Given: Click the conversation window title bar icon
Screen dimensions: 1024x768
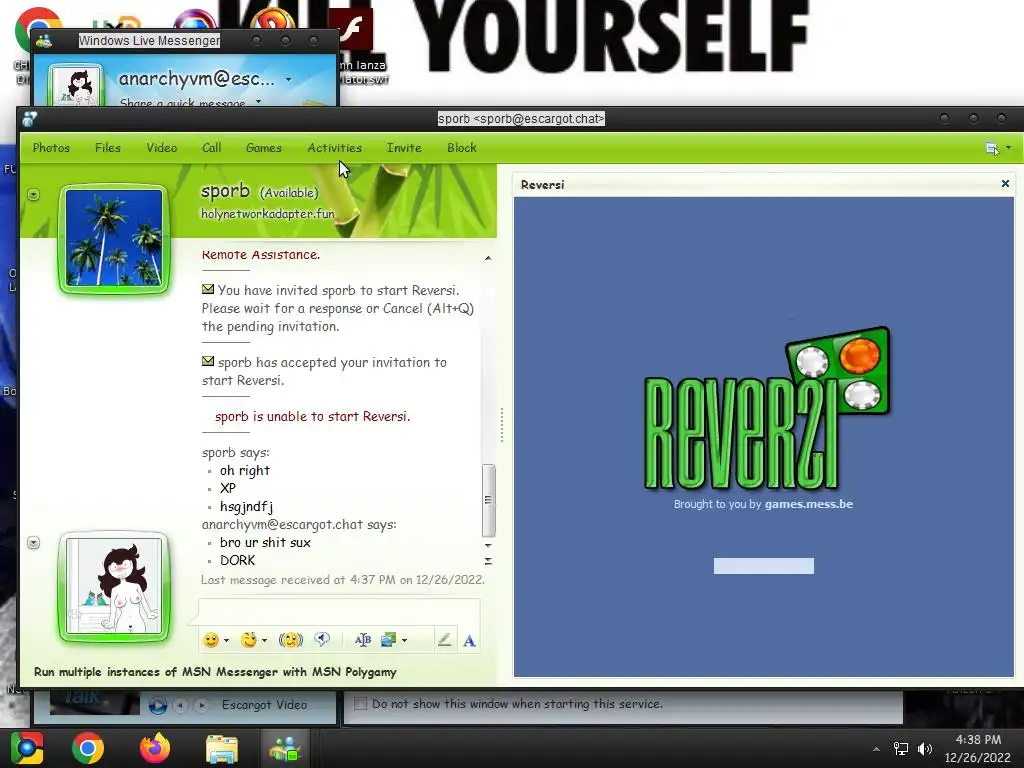Looking at the screenshot, I should (x=30, y=119).
